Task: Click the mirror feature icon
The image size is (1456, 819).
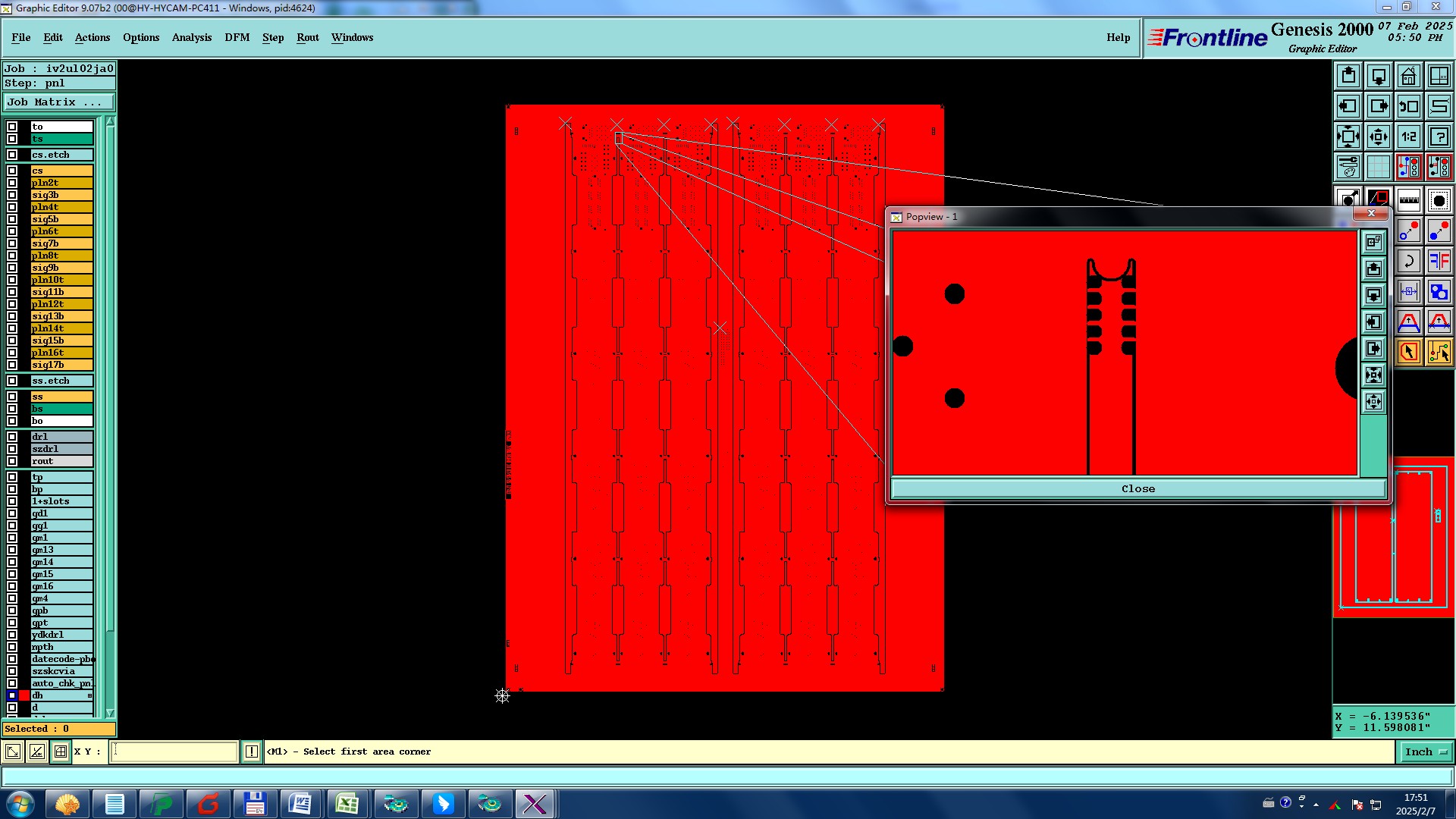Action: tap(1439, 262)
